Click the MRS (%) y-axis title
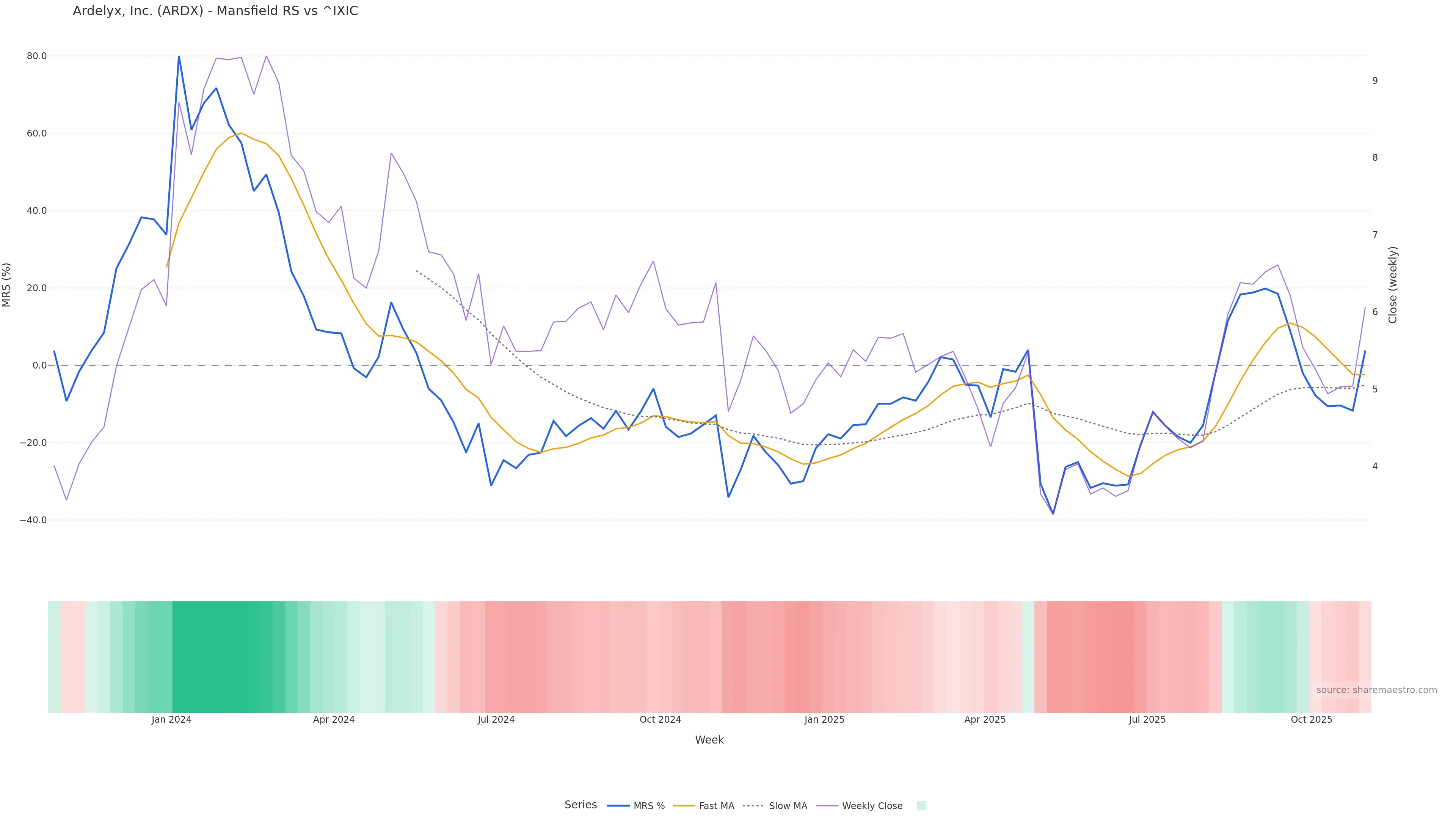This screenshot has width=1456, height=819. coord(7,285)
